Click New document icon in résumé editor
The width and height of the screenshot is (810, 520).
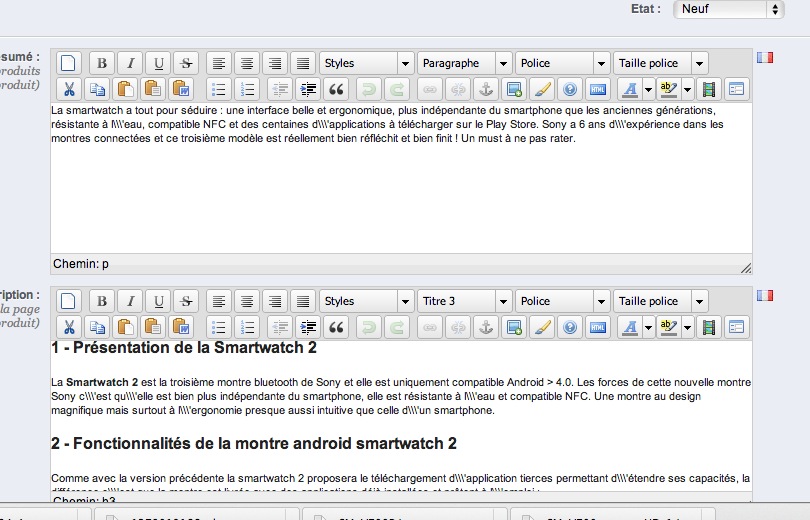[68, 63]
